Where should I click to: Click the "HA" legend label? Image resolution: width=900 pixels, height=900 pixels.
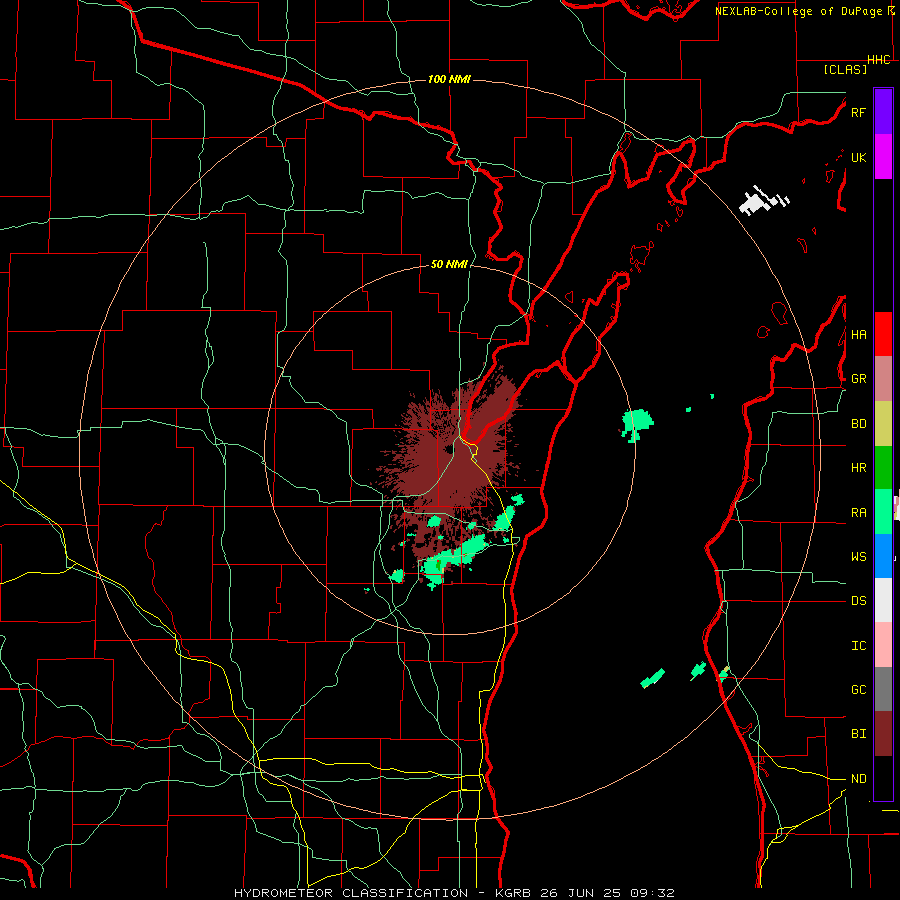click(x=858, y=334)
